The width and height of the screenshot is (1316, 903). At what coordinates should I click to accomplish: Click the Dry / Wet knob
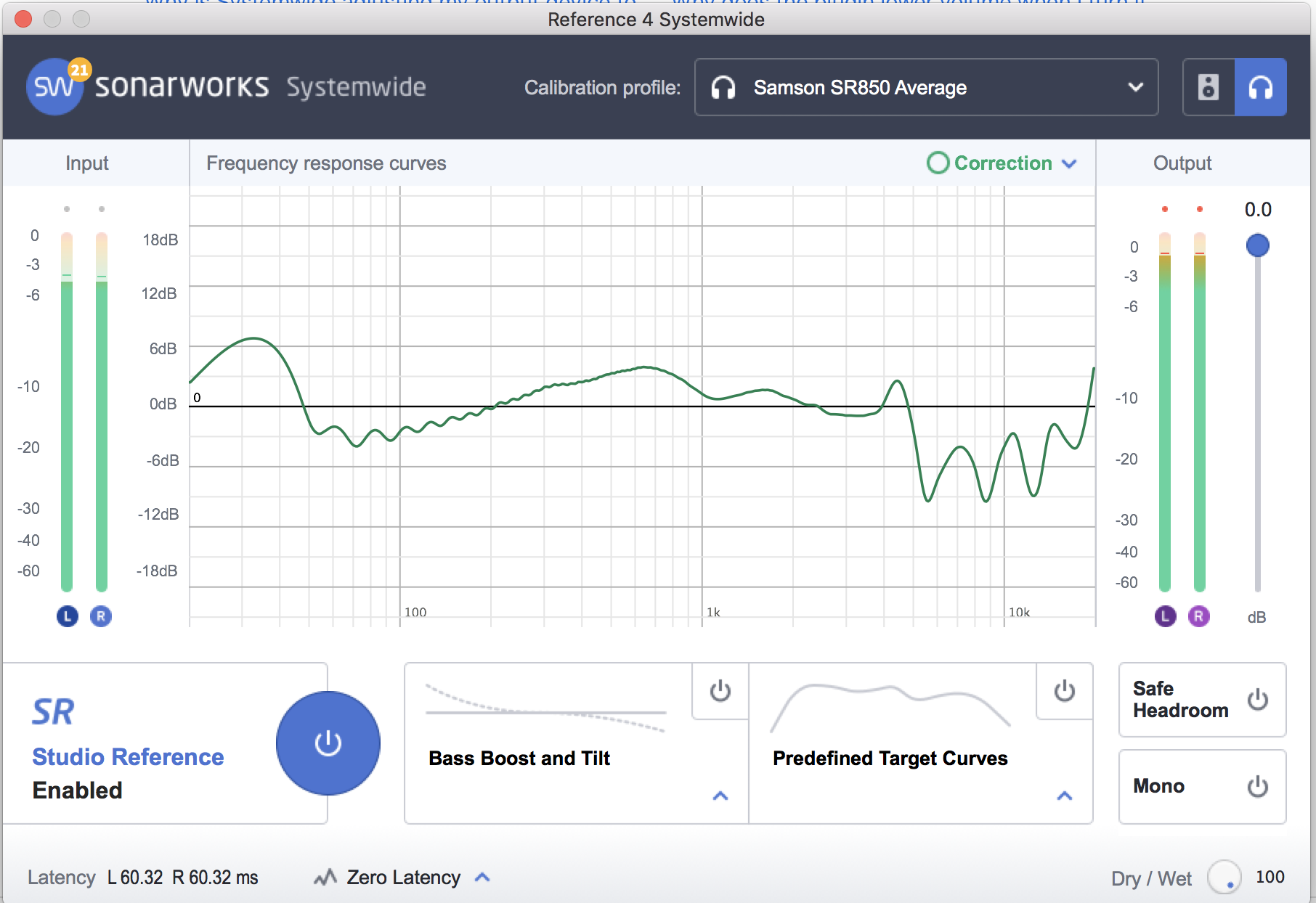pyautogui.click(x=1224, y=878)
